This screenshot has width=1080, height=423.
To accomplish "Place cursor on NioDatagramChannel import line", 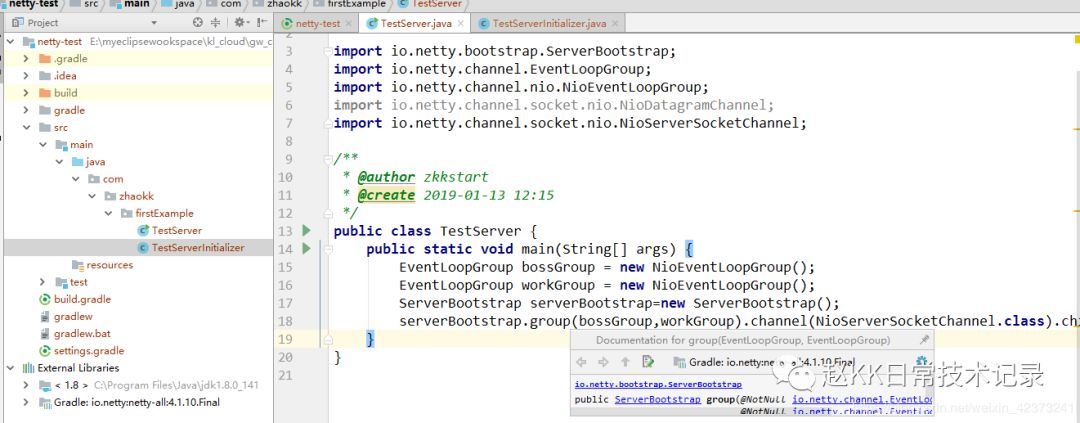I will coord(554,105).
